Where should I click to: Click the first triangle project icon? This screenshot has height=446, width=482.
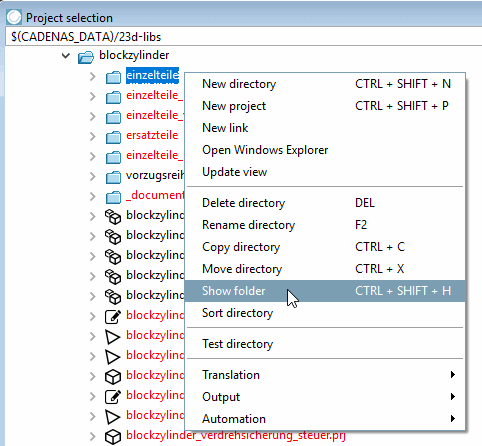pyautogui.click(x=112, y=337)
